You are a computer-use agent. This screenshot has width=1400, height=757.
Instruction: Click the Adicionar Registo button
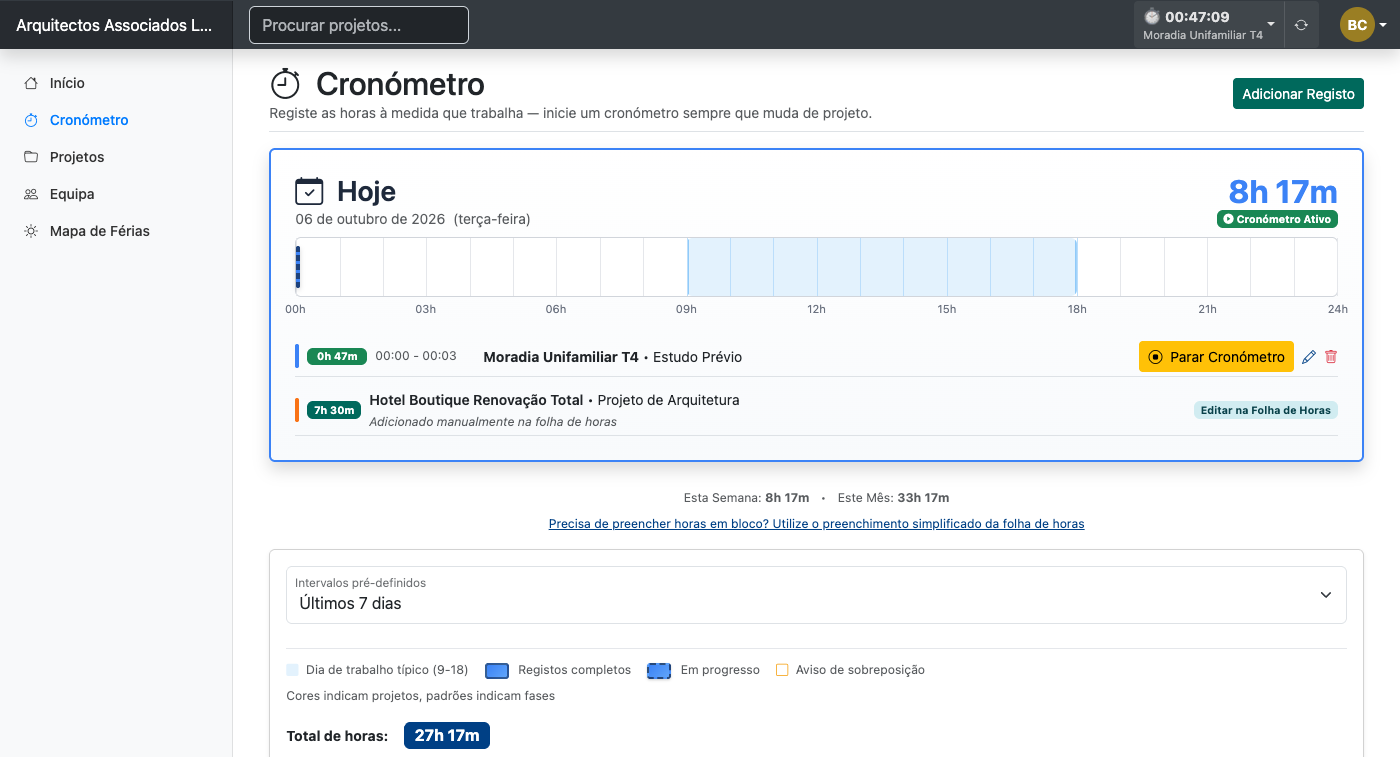click(1298, 94)
